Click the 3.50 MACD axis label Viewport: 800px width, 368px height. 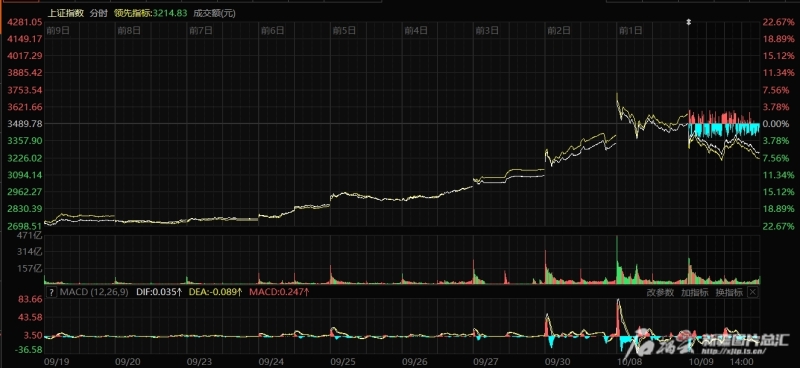coord(33,336)
